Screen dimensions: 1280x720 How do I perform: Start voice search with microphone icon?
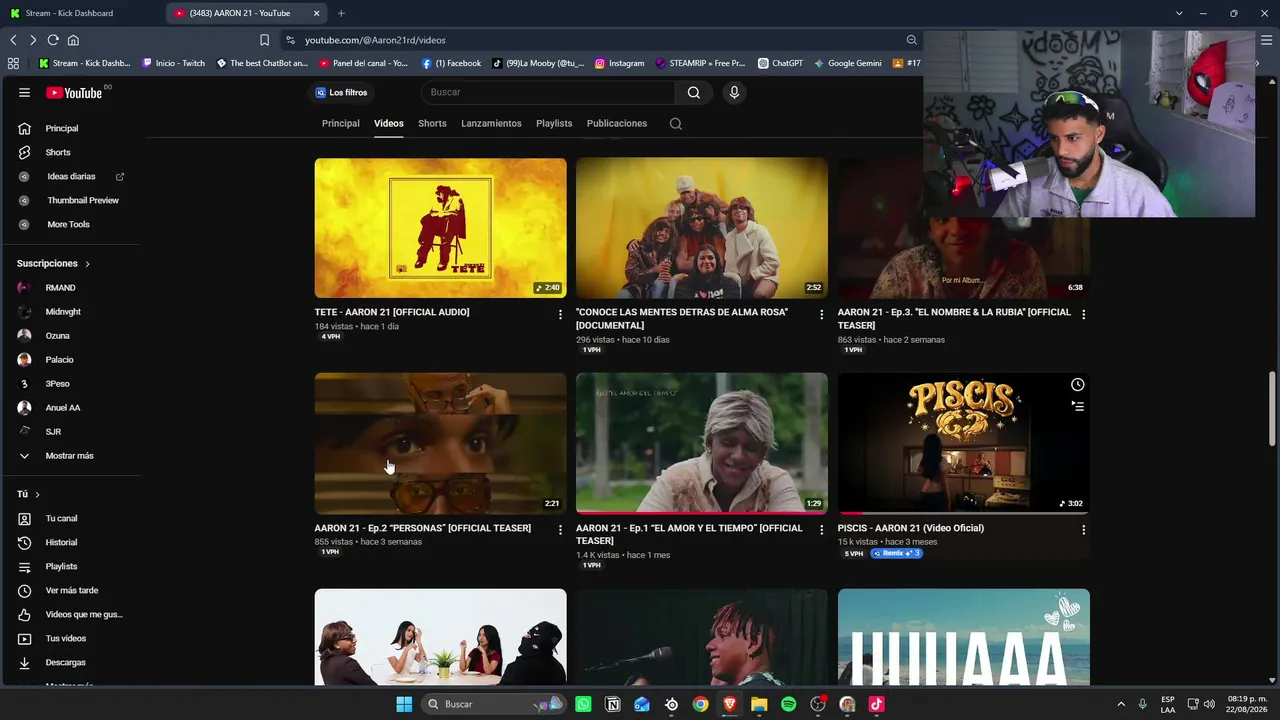coord(734,92)
